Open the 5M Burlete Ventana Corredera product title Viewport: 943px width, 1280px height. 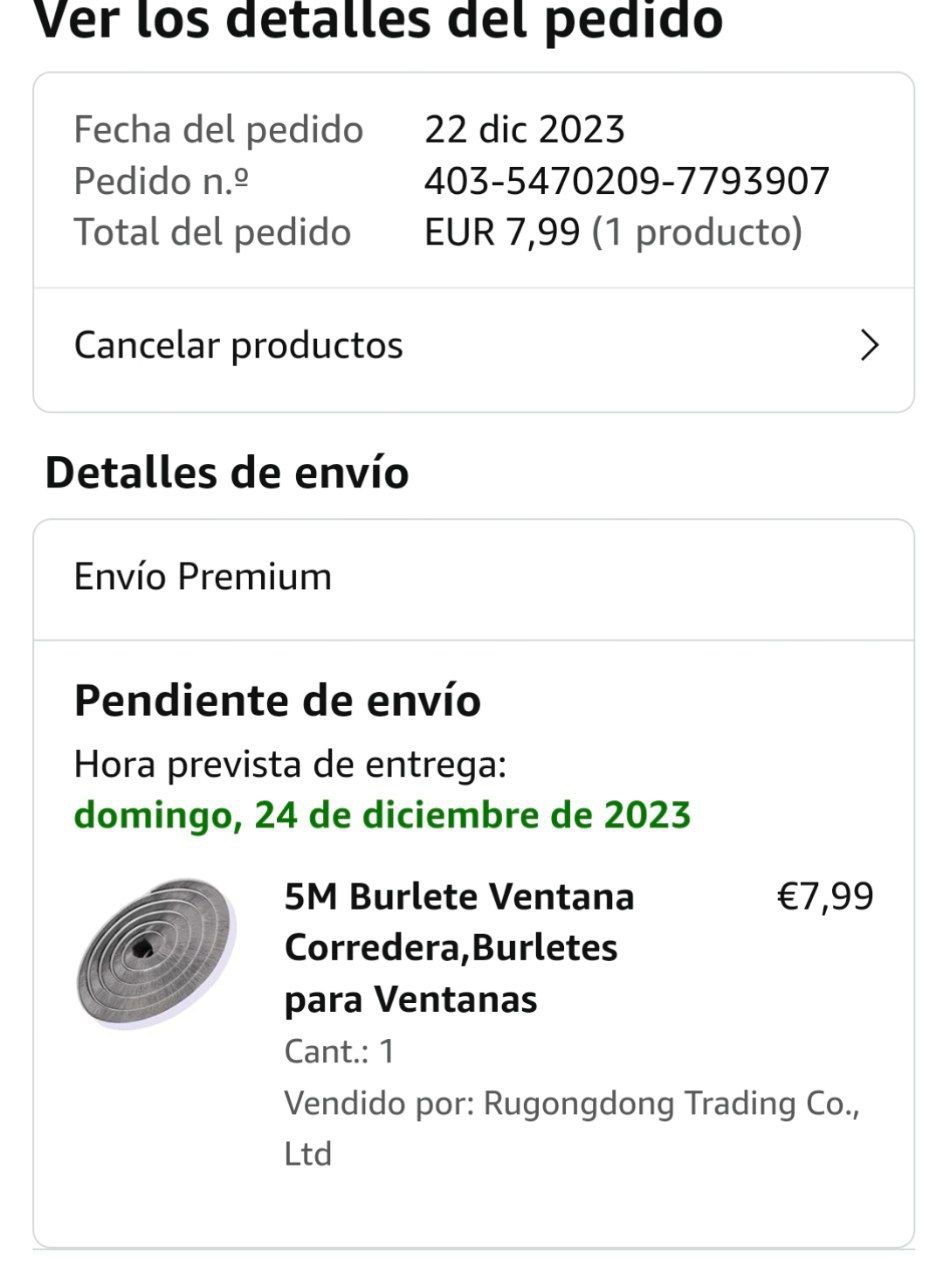point(459,947)
